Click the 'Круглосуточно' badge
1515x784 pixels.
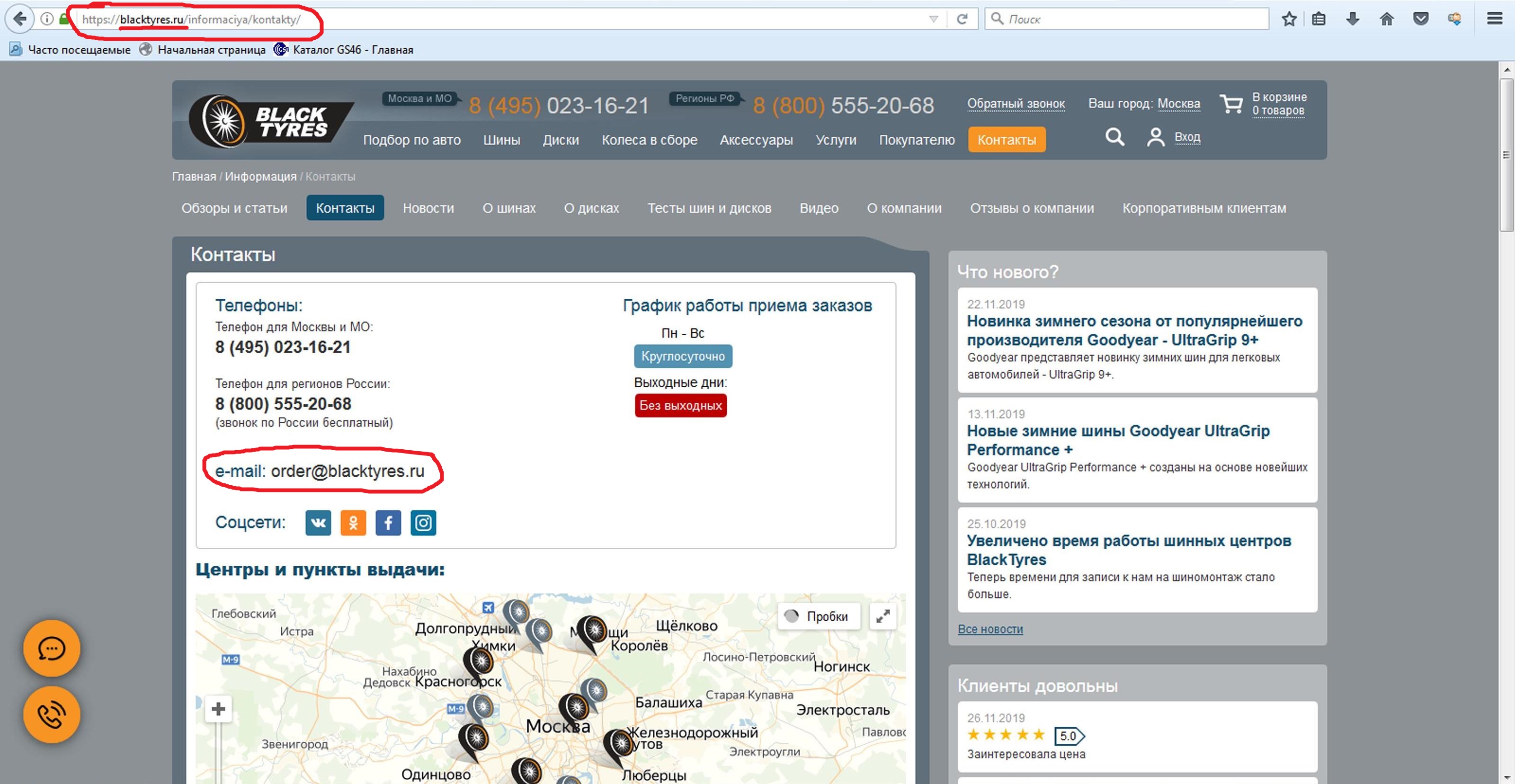point(683,356)
